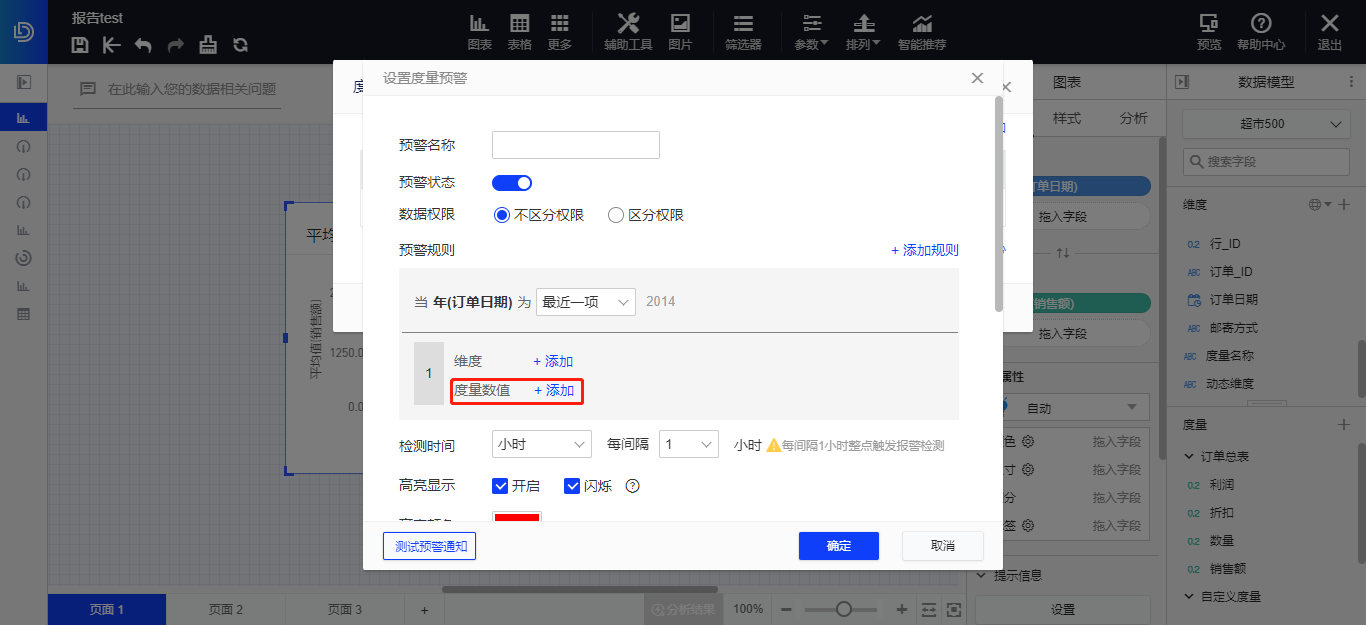
Task: Switch to the 样式 tab
Action: pos(1066,118)
